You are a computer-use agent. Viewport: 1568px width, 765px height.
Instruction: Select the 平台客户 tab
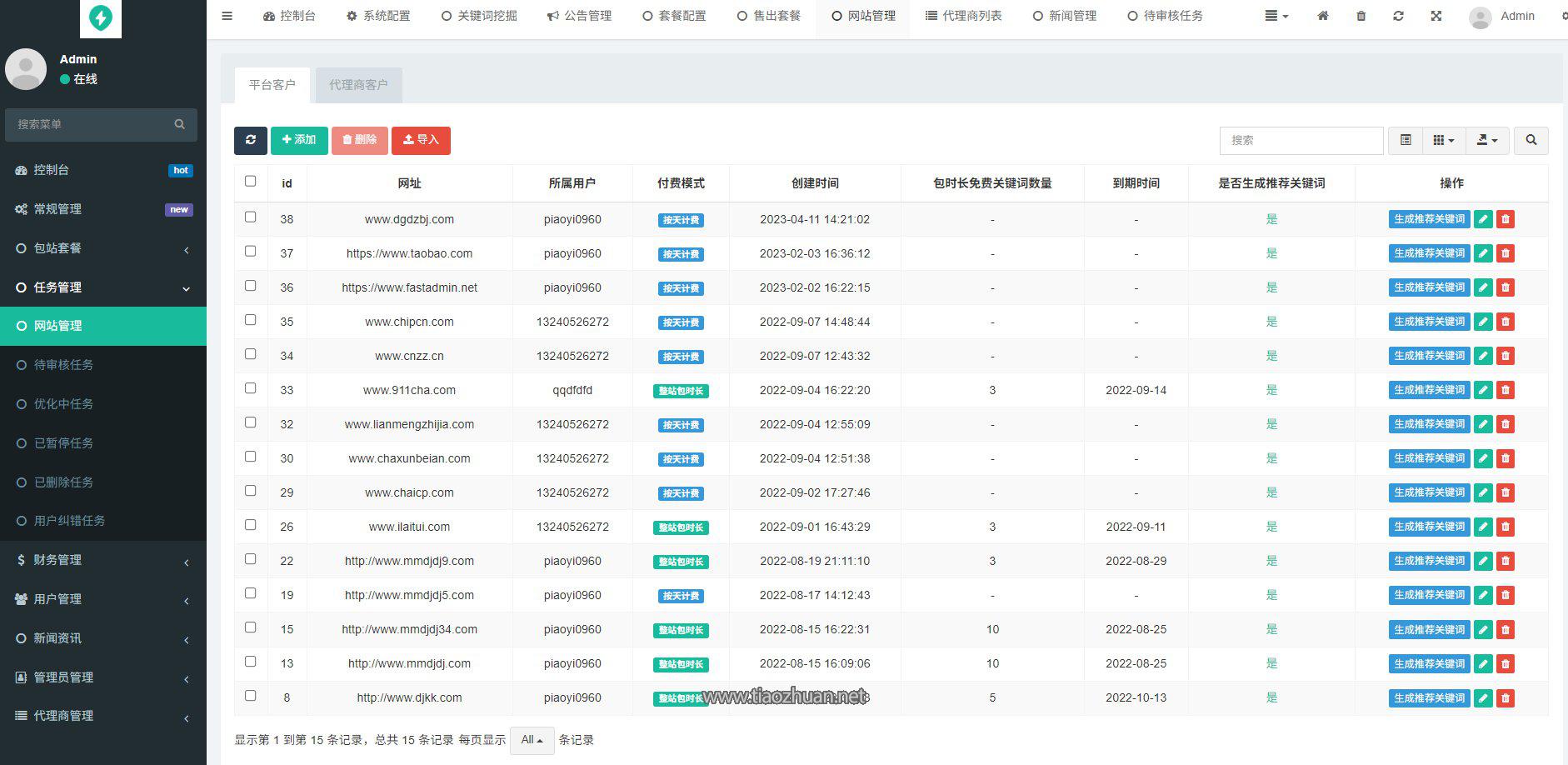pyautogui.click(x=272, y=85)
